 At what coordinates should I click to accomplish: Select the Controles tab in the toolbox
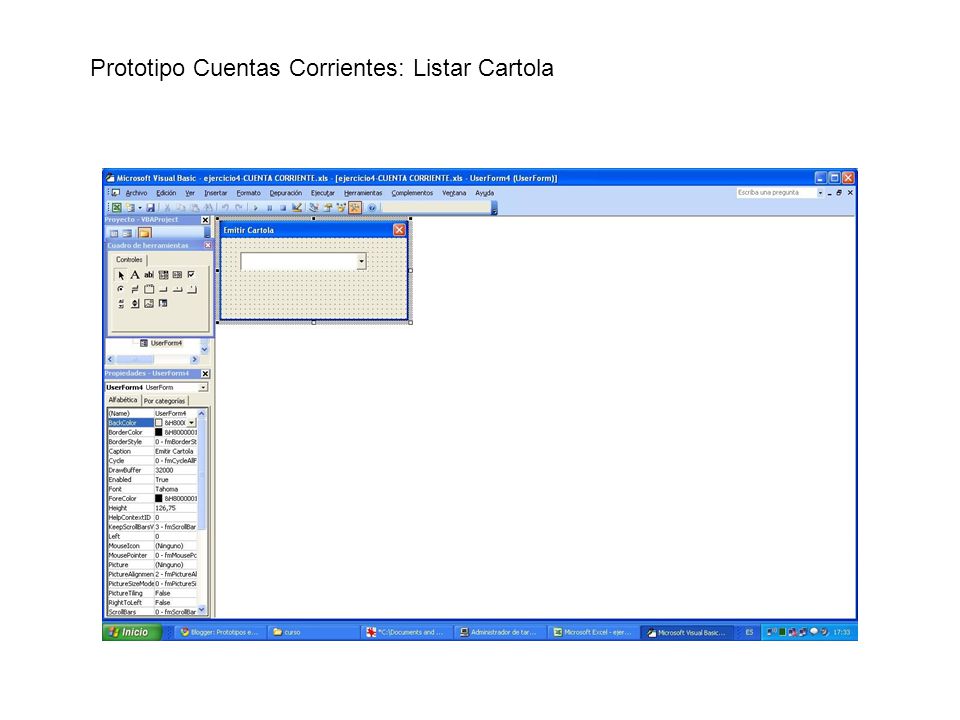(x=129, y=260)
